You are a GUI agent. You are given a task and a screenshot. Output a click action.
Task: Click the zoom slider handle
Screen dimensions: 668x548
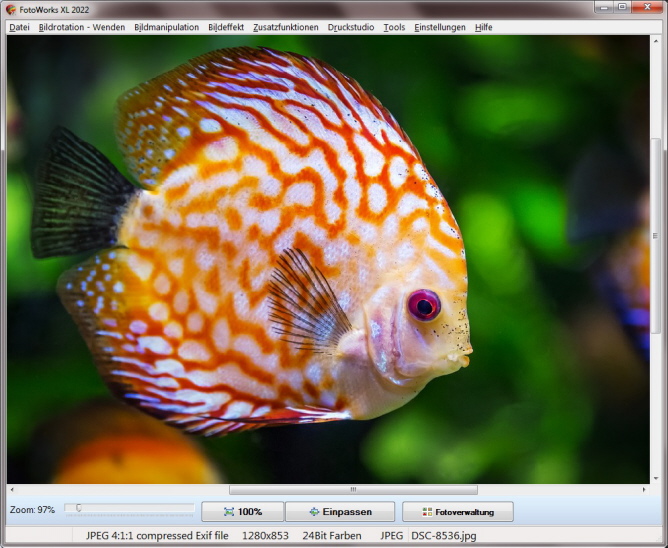pos(78,509)
